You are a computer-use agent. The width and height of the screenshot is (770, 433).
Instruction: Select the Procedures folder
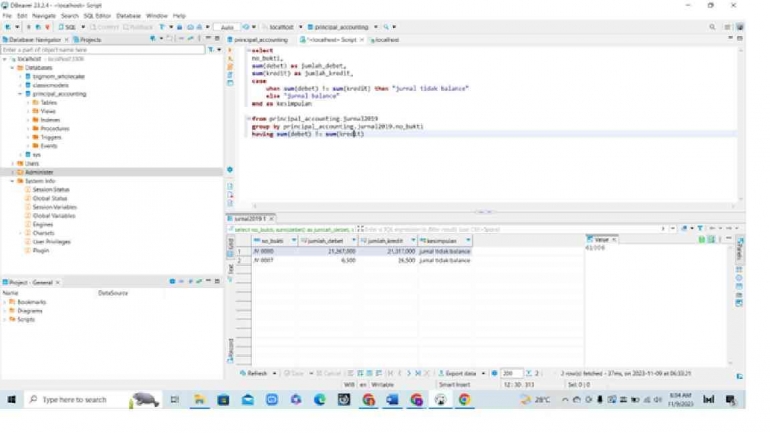coord(55,129)
